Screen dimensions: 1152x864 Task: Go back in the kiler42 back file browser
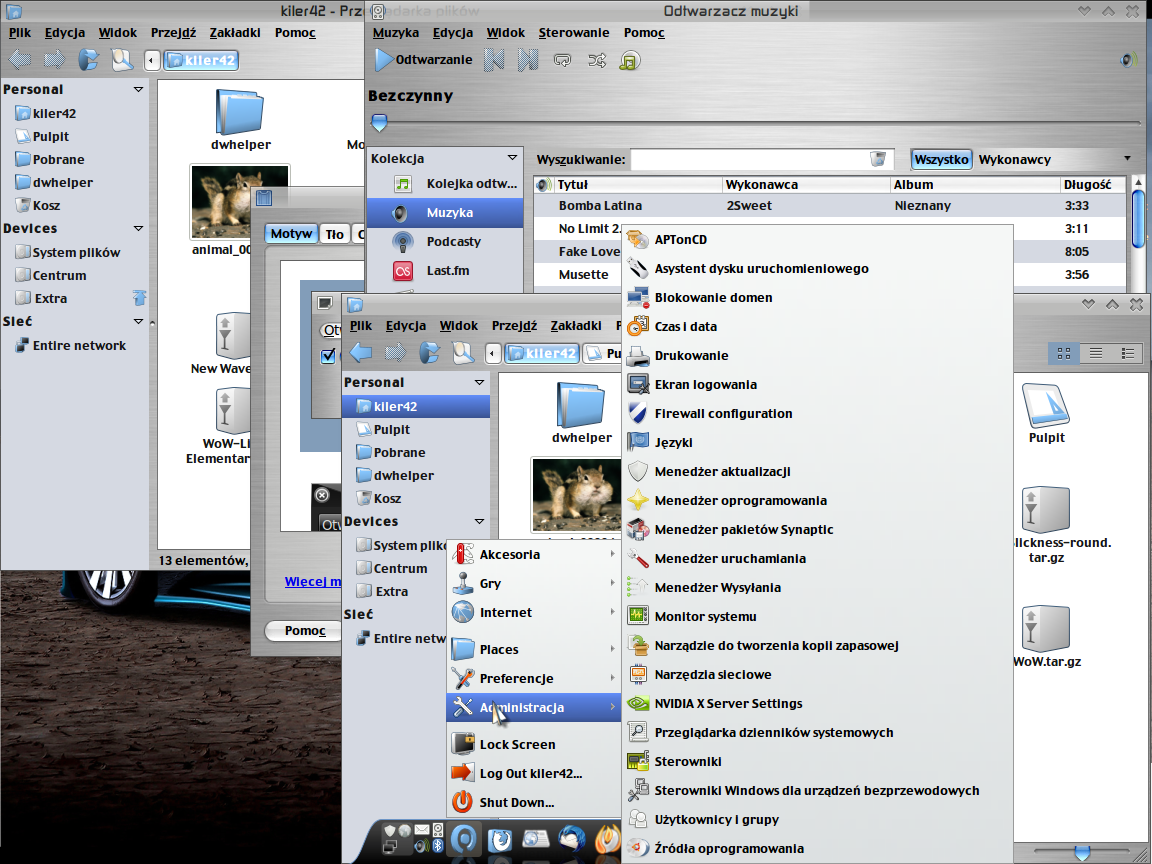20,60
